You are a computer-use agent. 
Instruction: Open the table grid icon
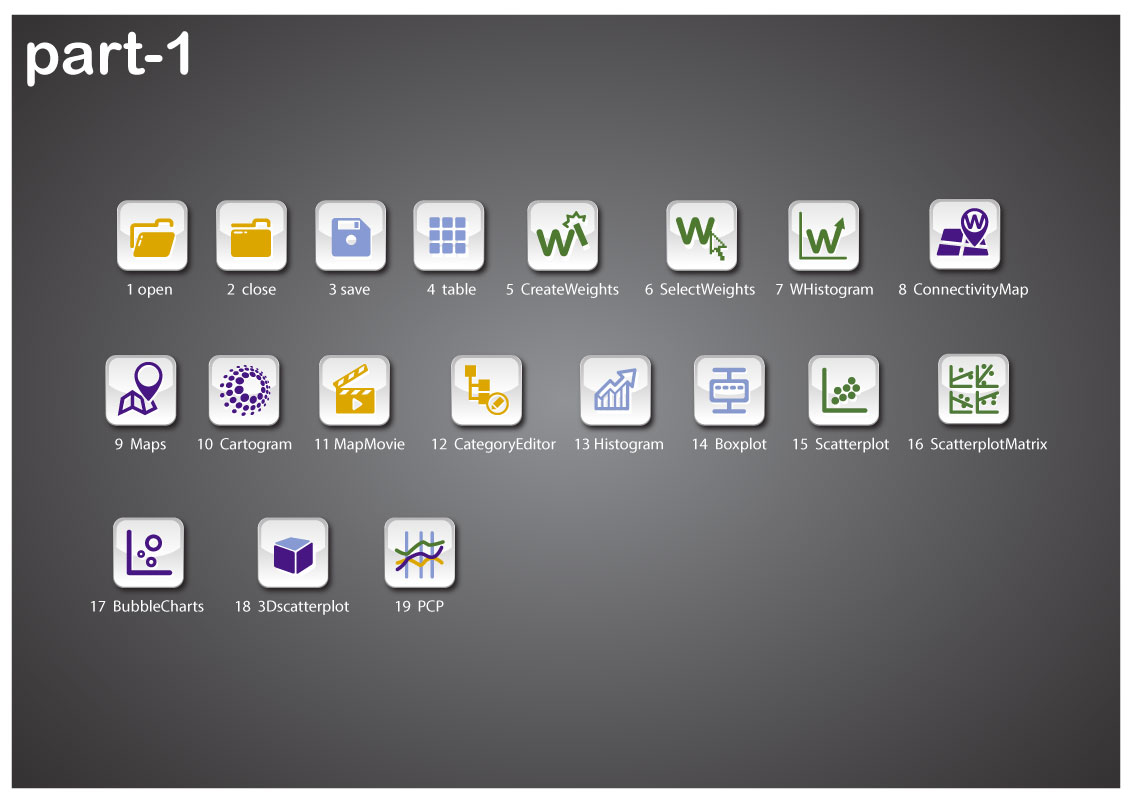(x=448, y=236)
